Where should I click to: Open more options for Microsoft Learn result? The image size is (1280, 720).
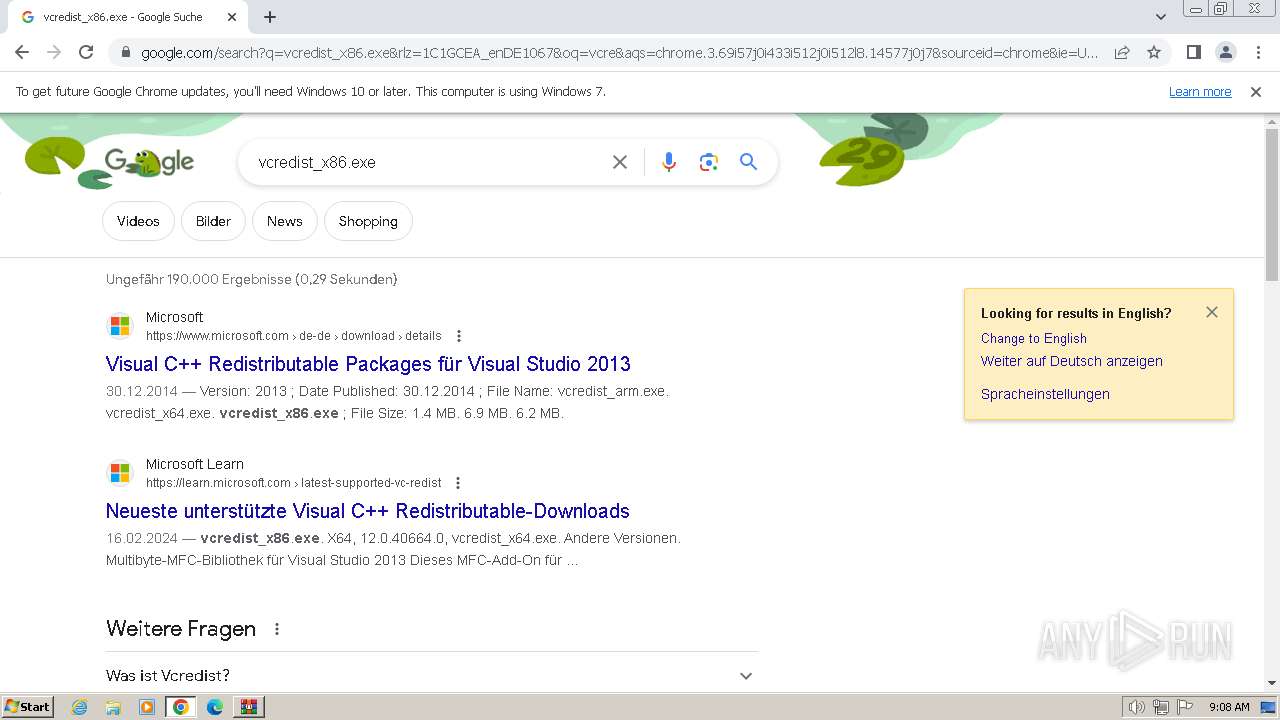(458, 483)
